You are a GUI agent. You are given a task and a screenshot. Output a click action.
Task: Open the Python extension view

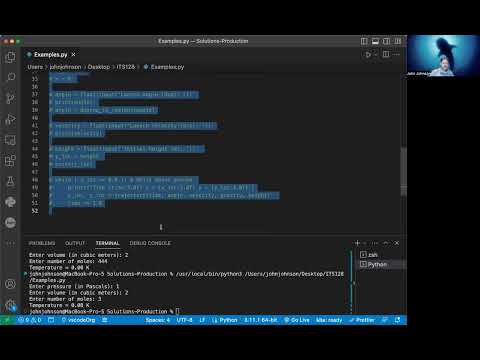coord(10,202)
